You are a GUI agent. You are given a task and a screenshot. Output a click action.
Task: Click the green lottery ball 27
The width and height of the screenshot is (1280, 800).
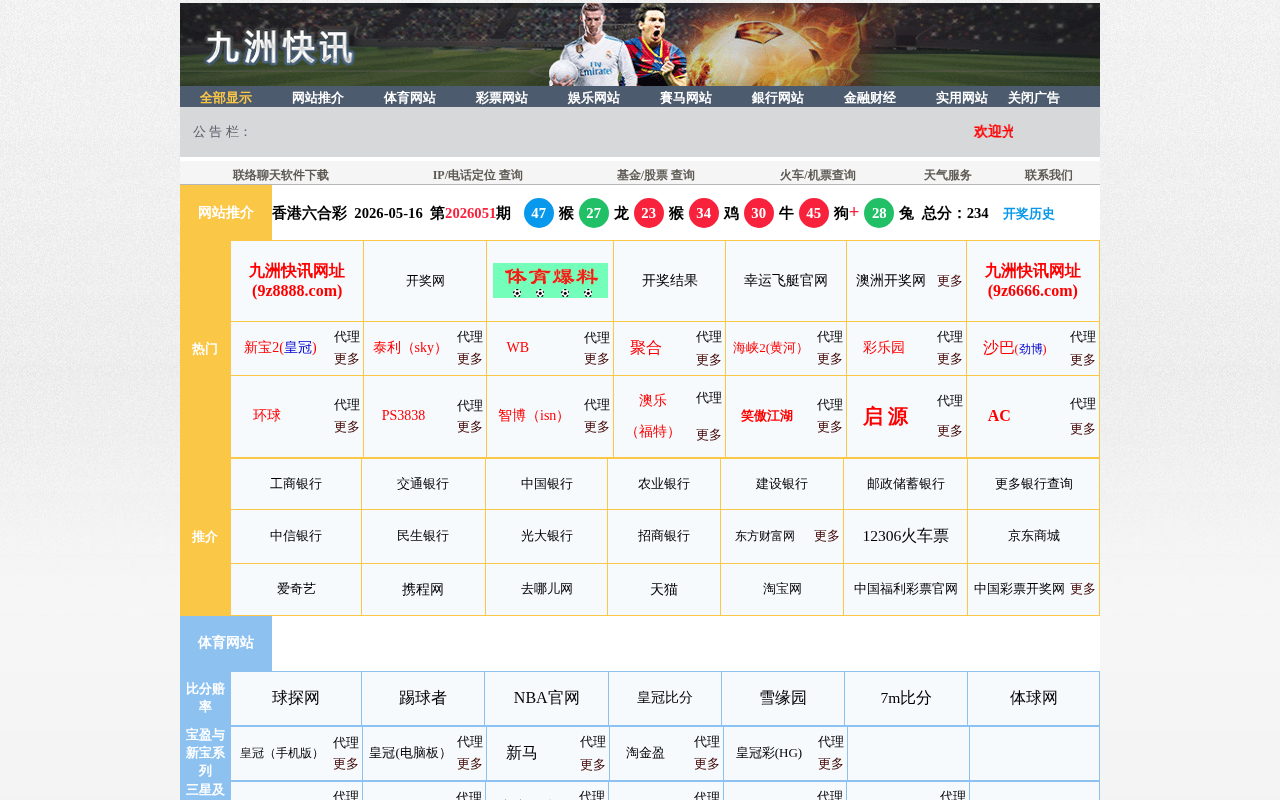coord(594,213)
